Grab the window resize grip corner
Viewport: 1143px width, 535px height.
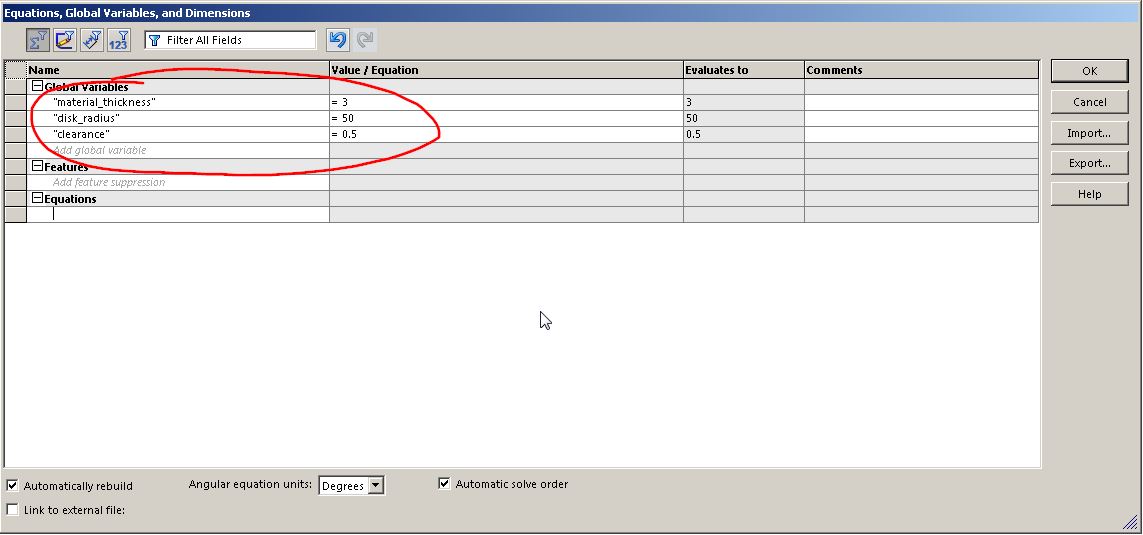point(1130,522)
